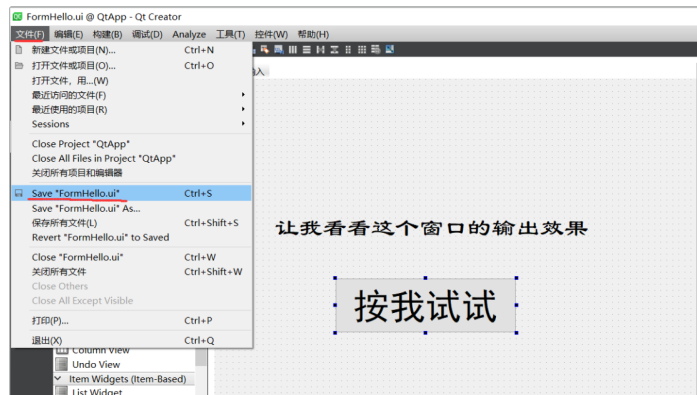
Task: Open the Analyze menu
Action: click(x=189, y=34)
